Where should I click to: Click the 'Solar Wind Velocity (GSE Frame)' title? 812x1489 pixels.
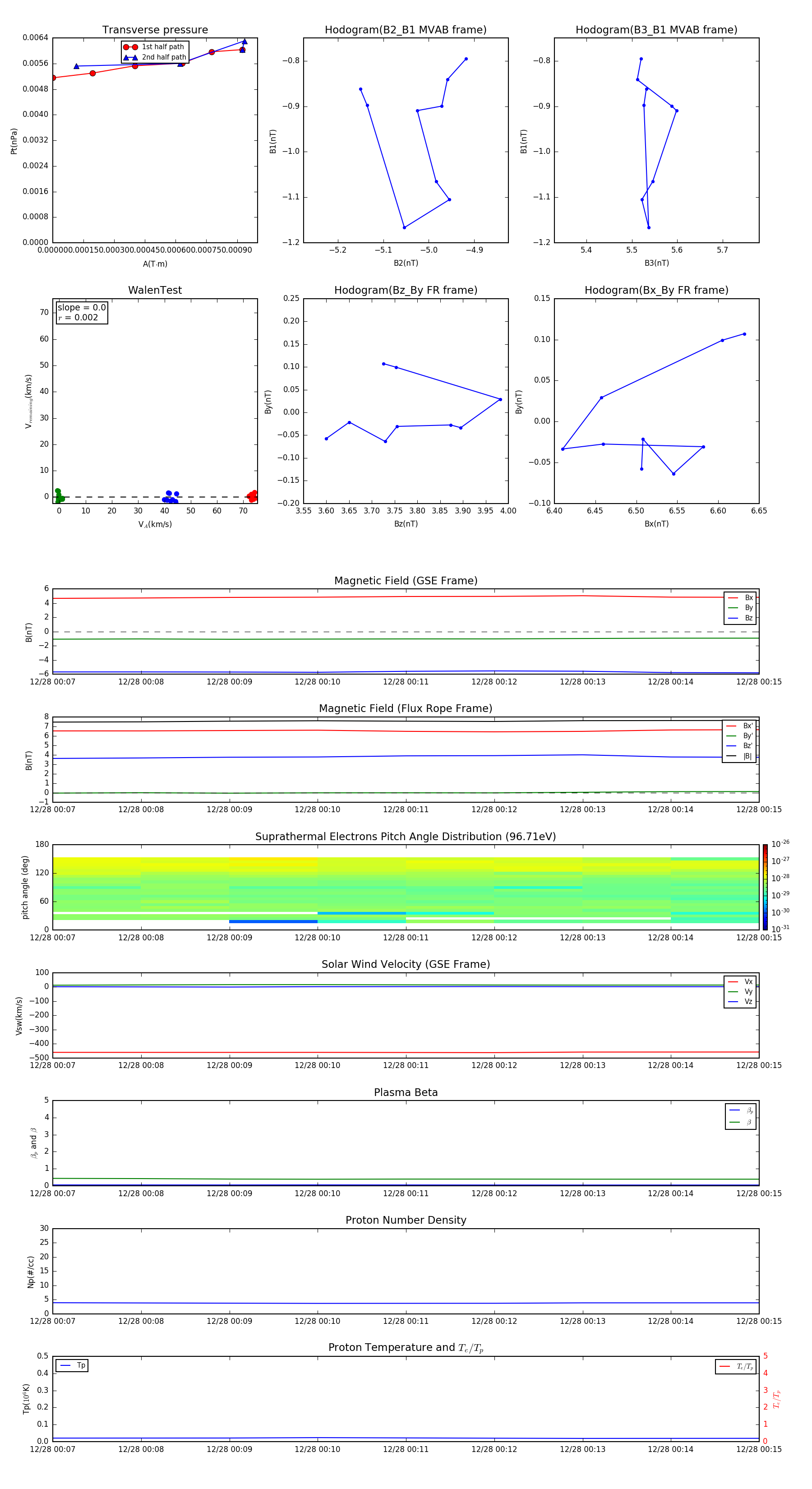click(406, 965)
